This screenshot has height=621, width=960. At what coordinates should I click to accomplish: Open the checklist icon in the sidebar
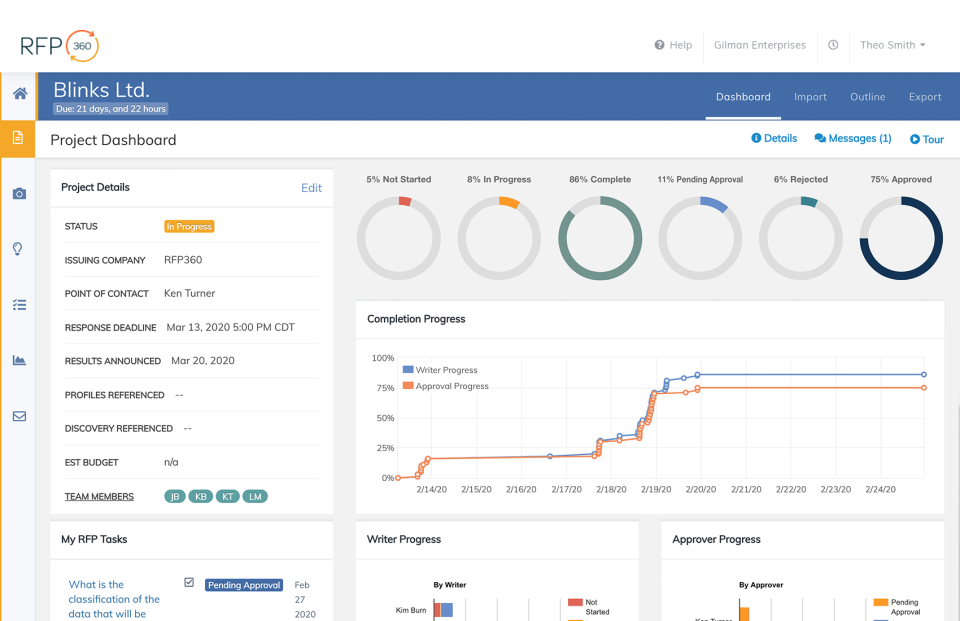point(18,304)
